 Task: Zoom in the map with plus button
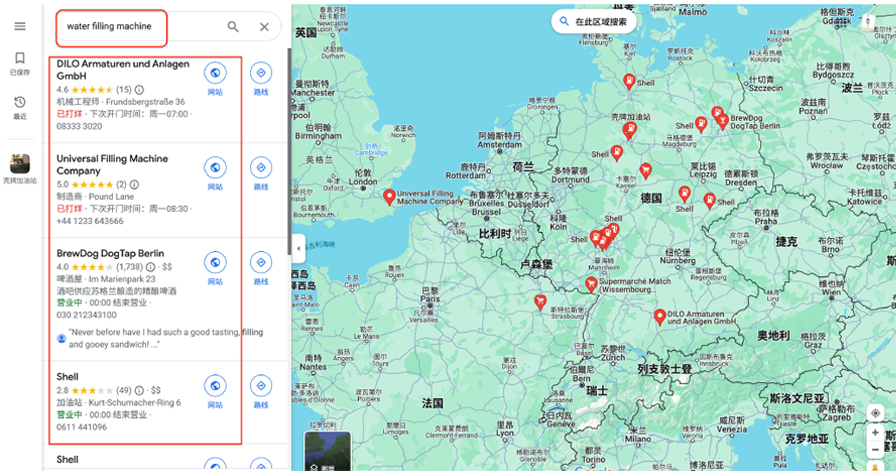tap(875, 433)
